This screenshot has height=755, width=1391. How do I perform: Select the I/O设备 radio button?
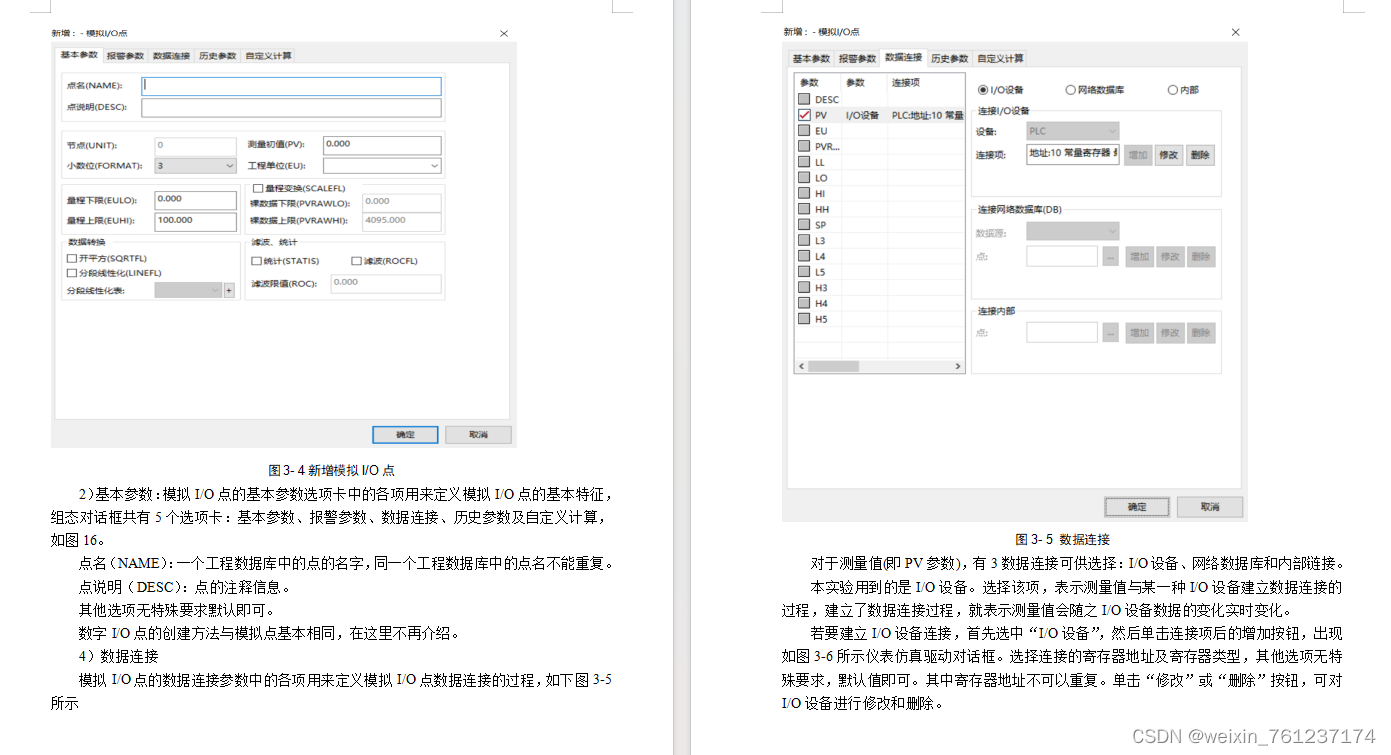[982, 90]
